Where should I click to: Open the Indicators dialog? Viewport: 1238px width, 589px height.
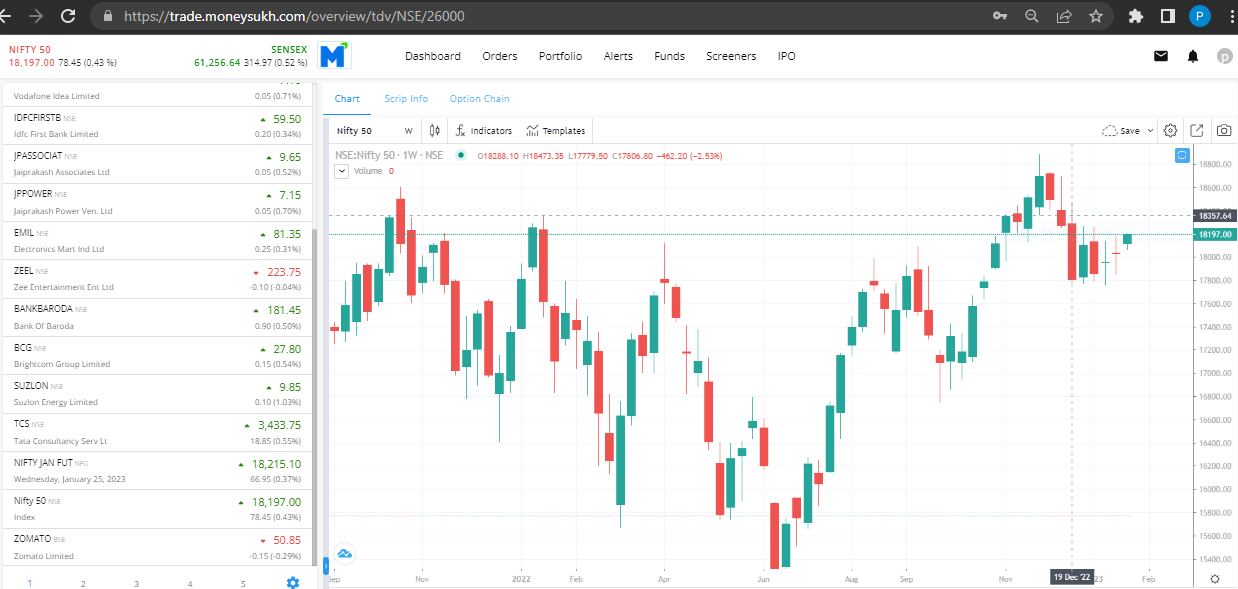click(x=483, y=131)
